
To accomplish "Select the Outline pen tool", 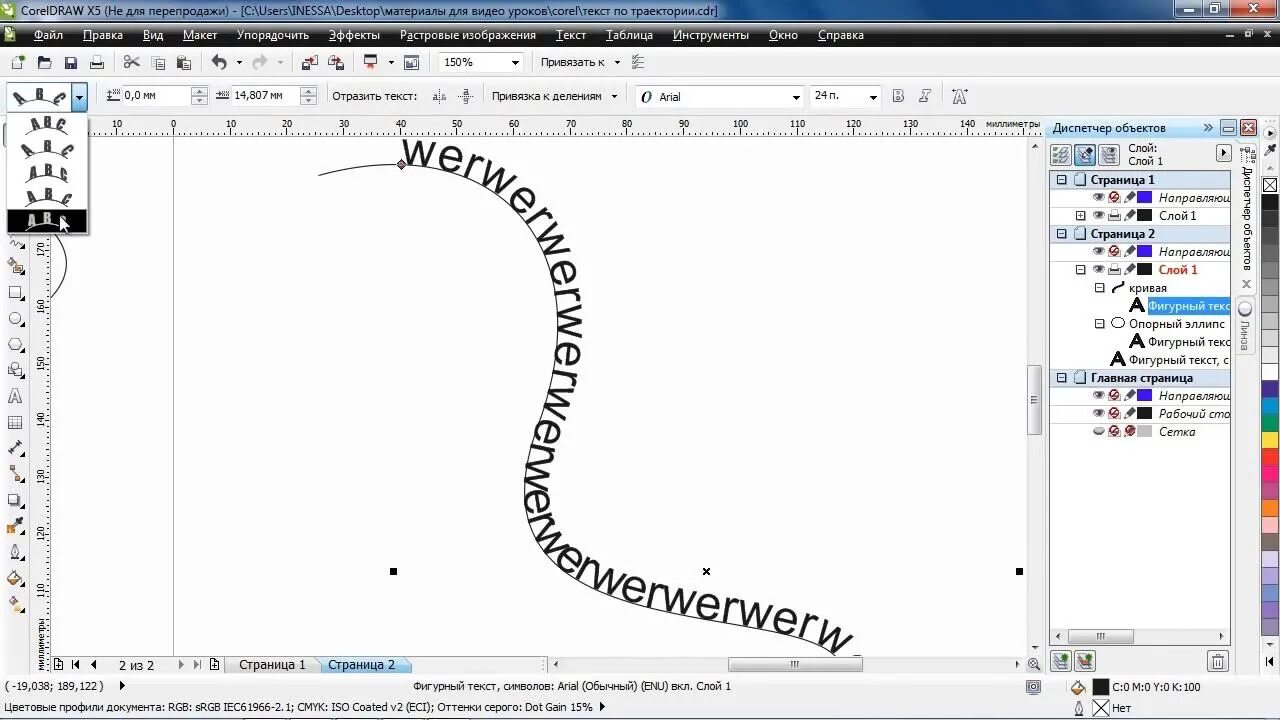I will (16, 552).
